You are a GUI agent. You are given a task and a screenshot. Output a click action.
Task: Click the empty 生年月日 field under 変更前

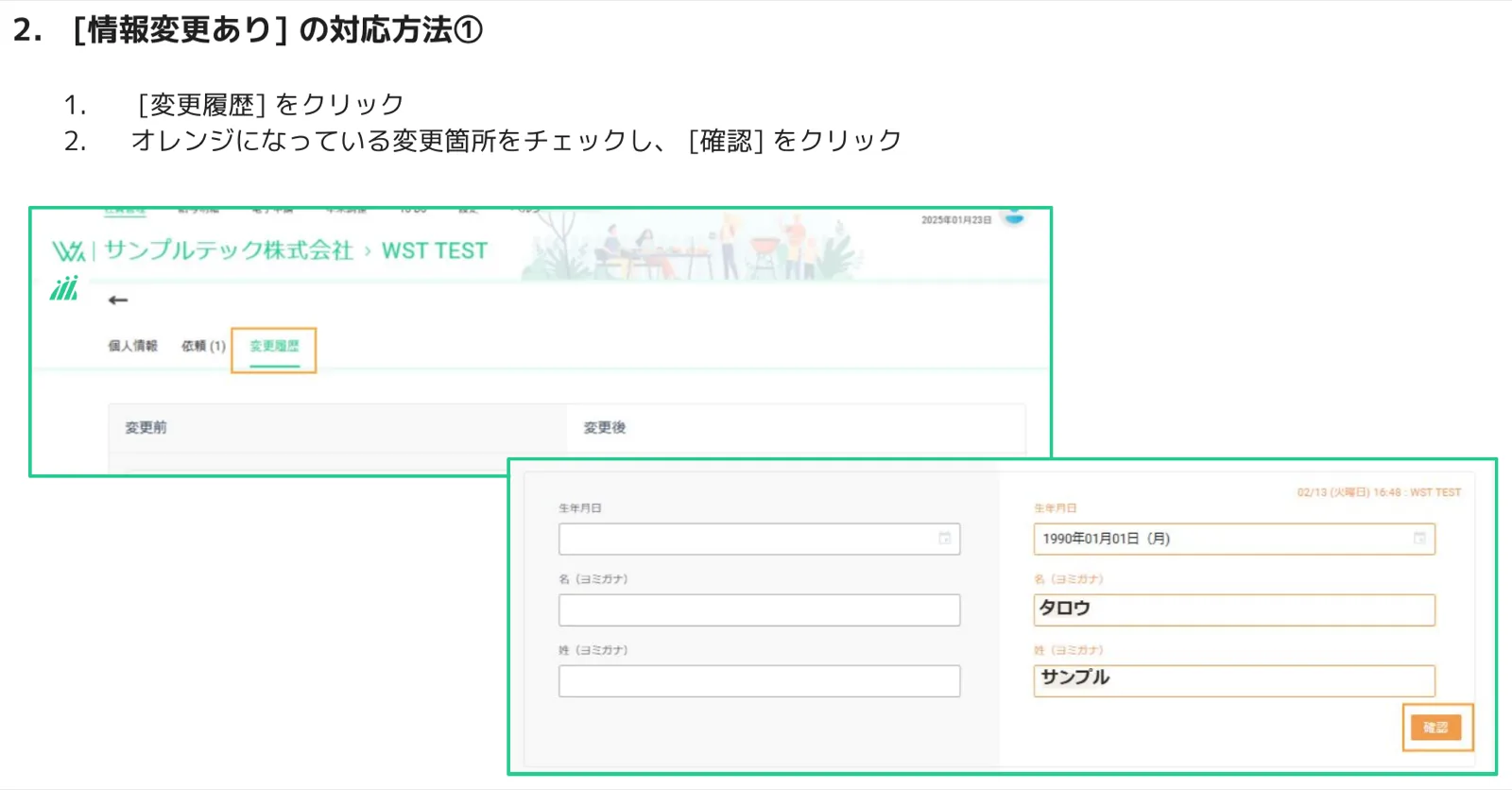(x=759, y=539)
